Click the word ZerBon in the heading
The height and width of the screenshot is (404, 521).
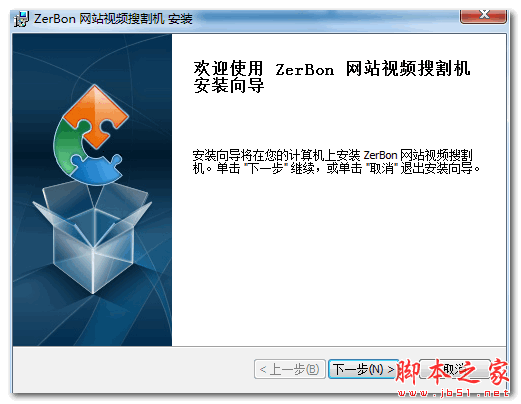[305, 70]
